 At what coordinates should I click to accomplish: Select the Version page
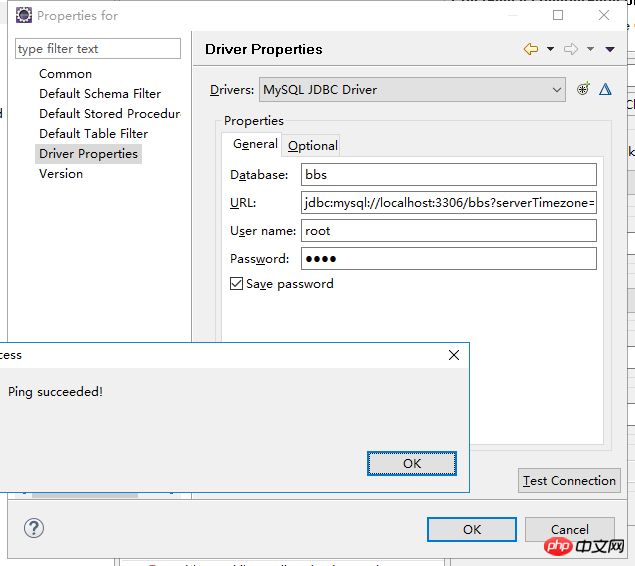[x=61, y=174]
